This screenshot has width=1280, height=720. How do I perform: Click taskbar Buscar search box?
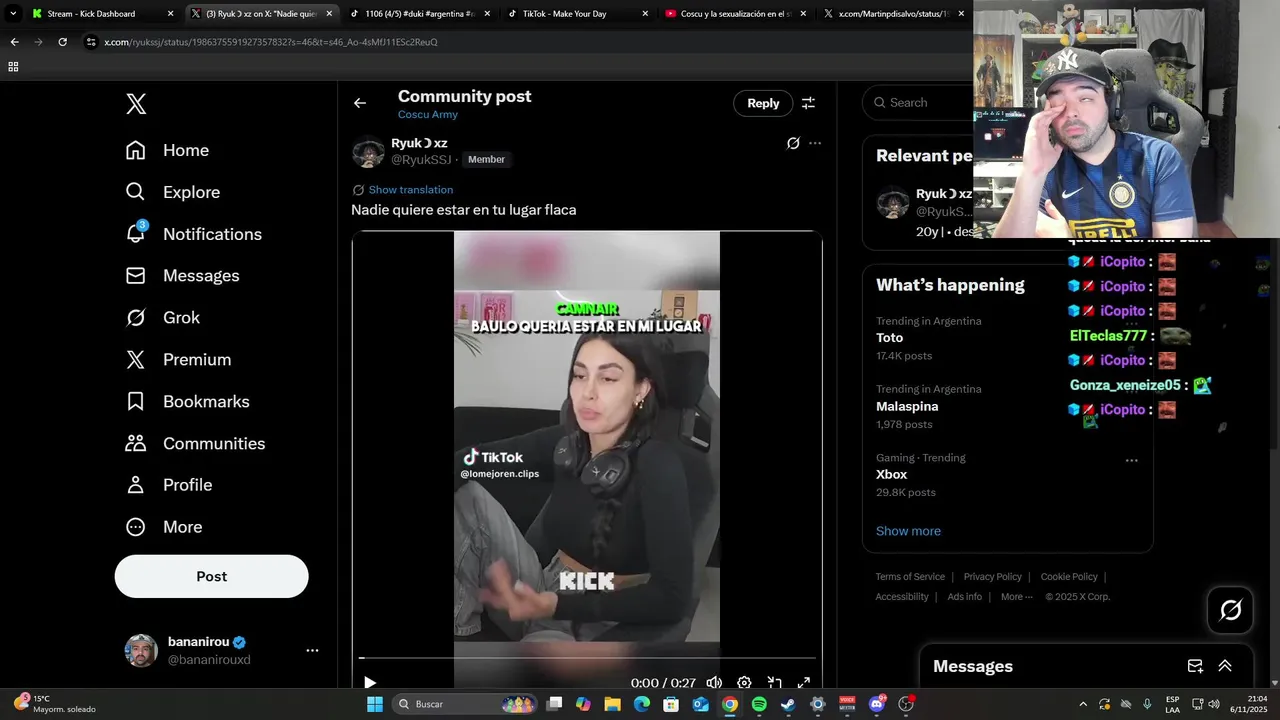(x=466, y=704)
